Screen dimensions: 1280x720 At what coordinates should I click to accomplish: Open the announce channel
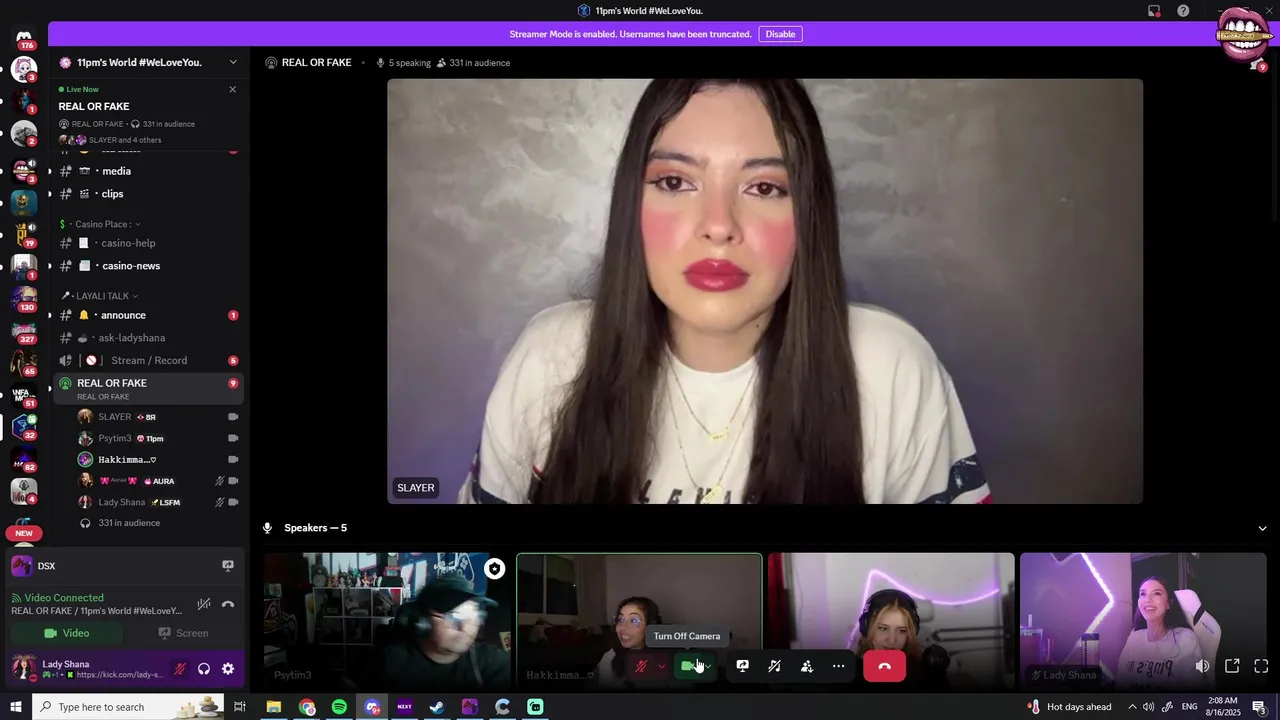pos(146,315)
